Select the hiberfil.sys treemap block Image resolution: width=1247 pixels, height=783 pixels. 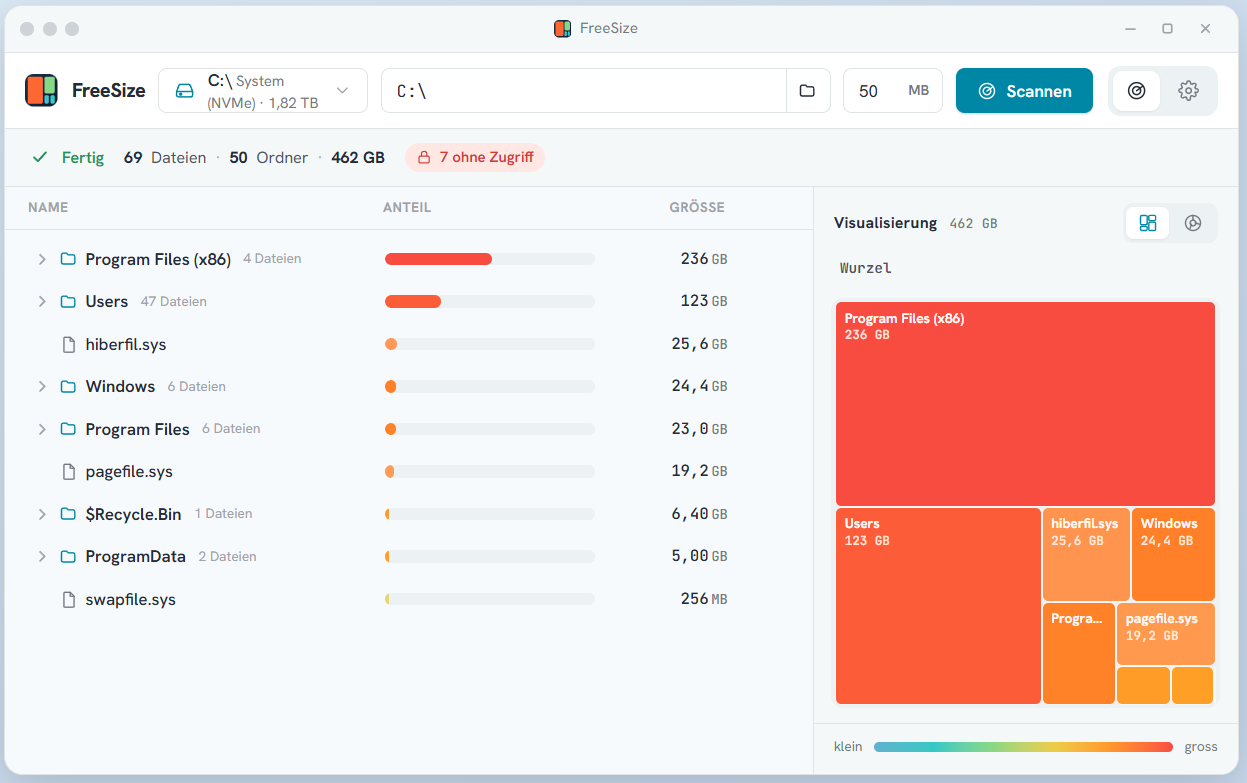click(1086, 554)
